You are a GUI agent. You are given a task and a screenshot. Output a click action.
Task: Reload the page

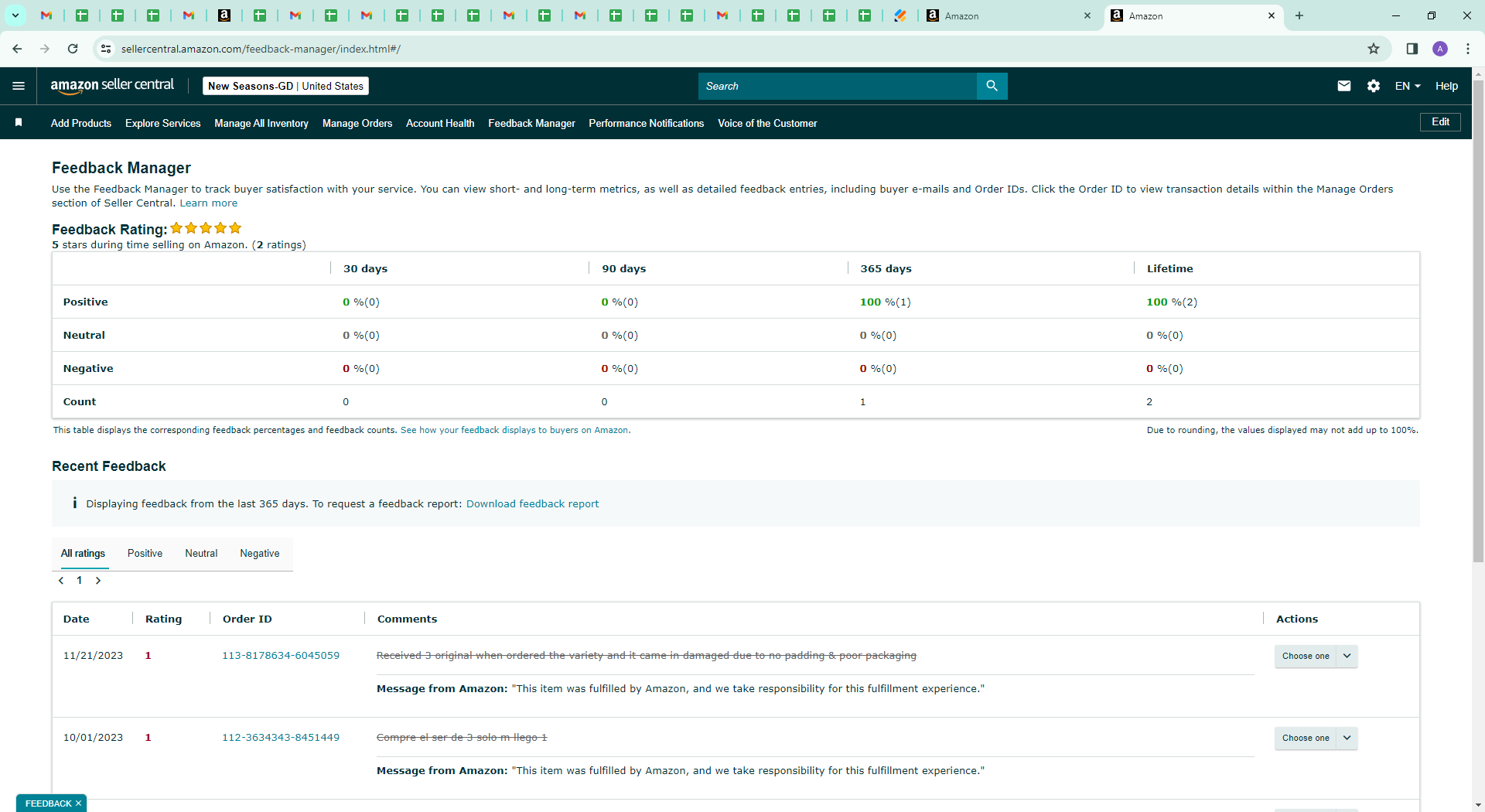[73, 49]
